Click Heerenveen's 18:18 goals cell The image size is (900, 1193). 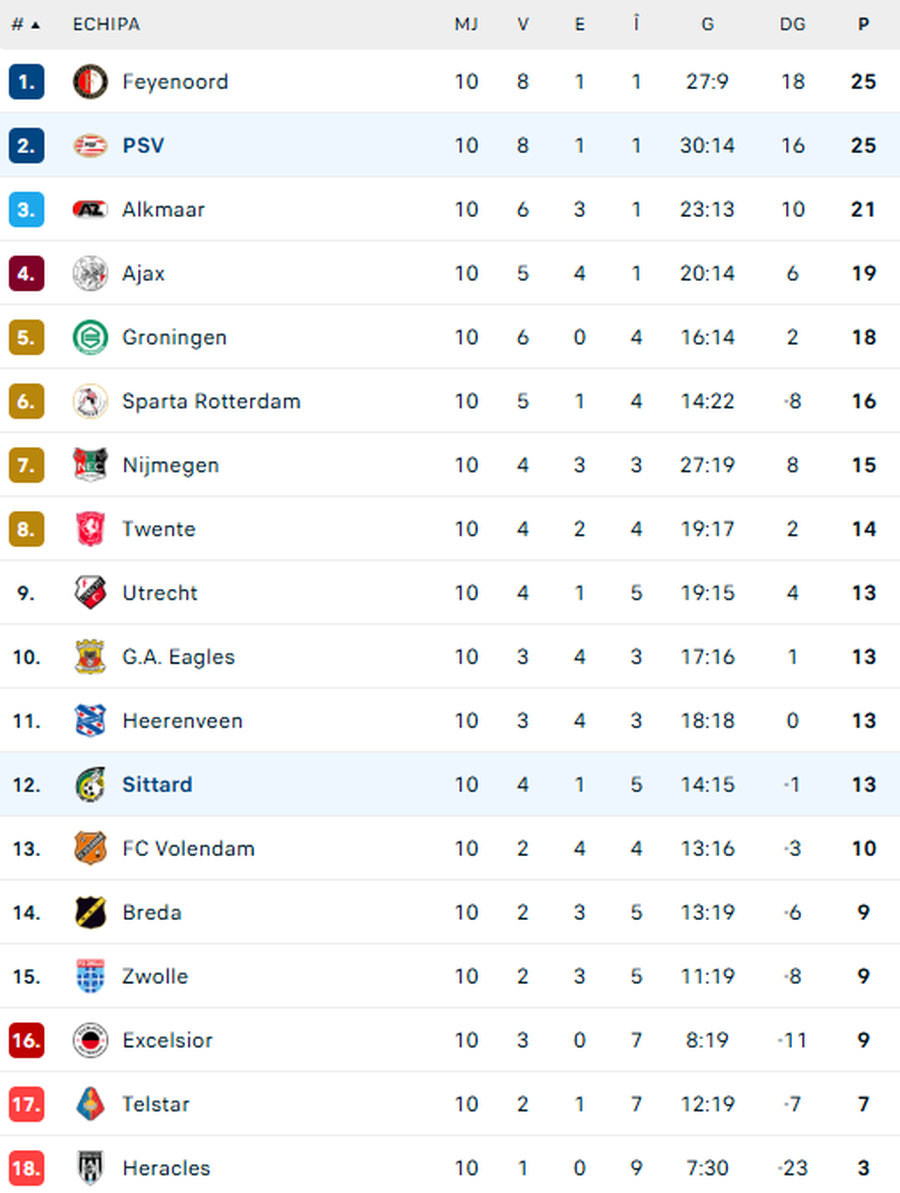(x=707, y=721)
